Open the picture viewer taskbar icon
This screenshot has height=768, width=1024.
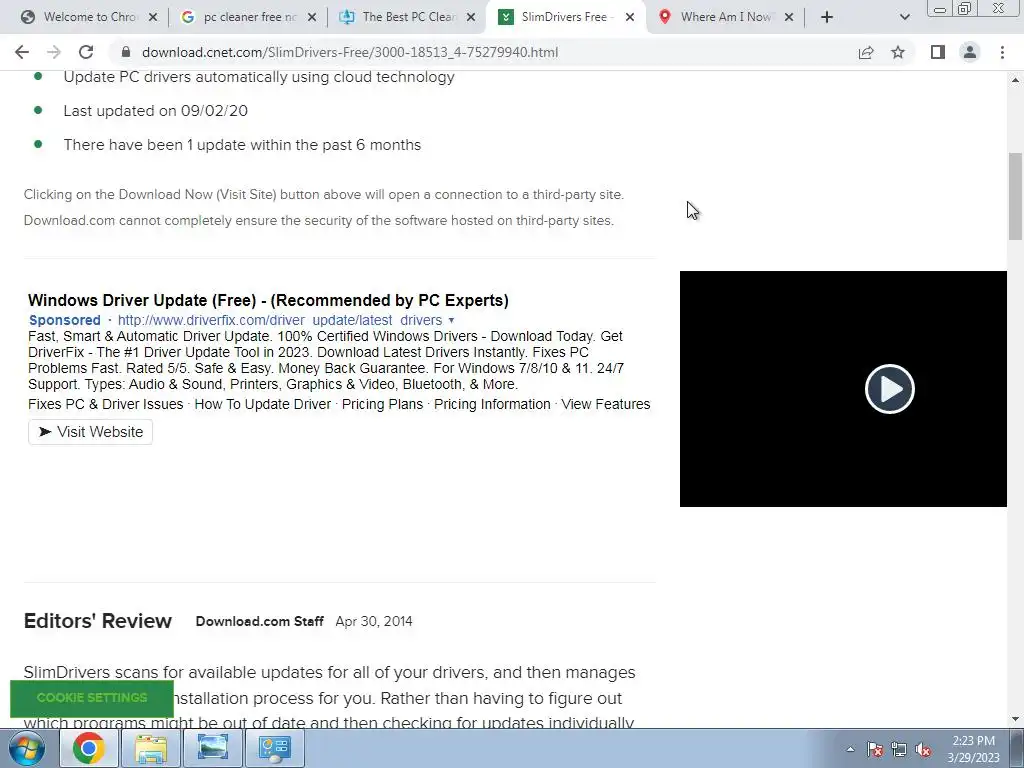click(x=213, y=748)
